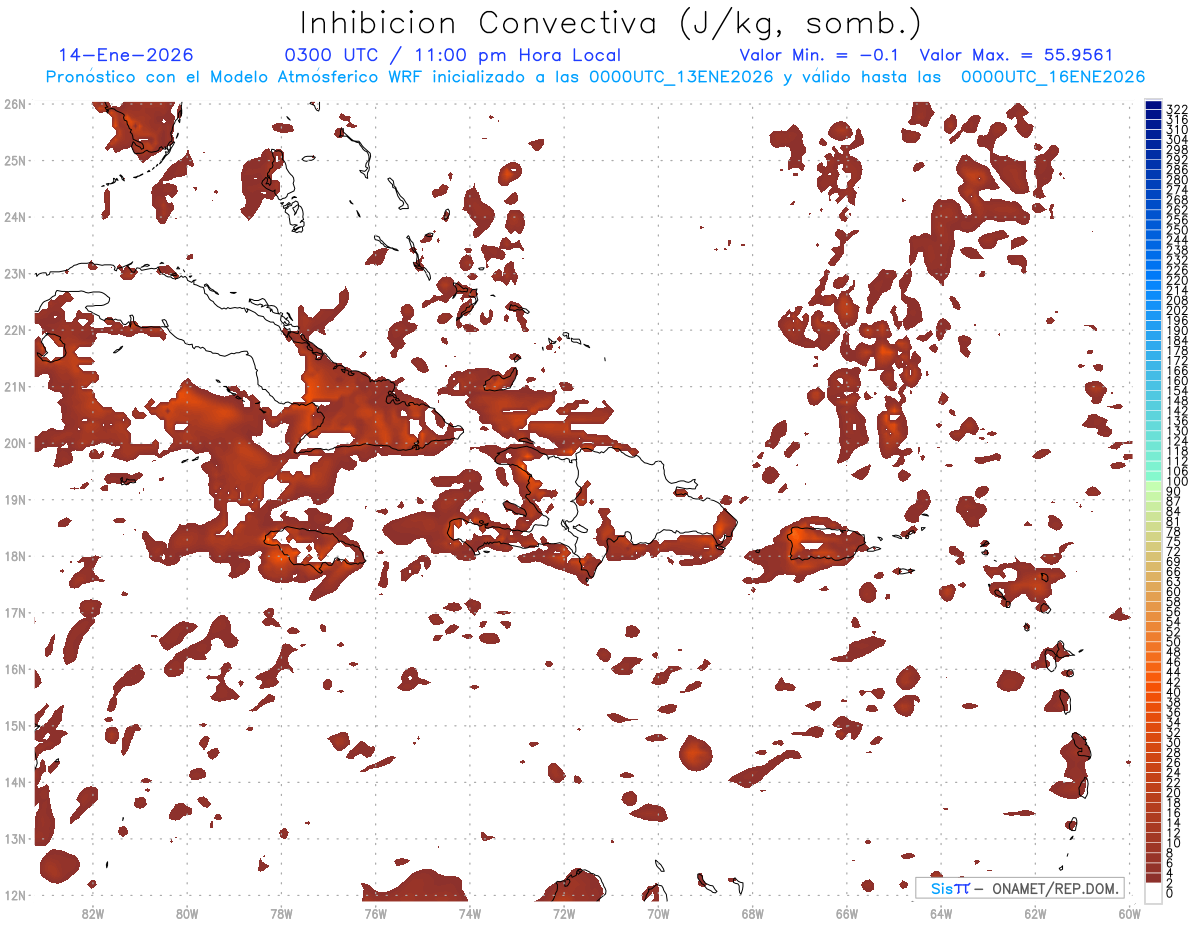This screenshot has height=927, width=1200.
Task: Click the 16N latitude label
Action: (x=15, y=668)
